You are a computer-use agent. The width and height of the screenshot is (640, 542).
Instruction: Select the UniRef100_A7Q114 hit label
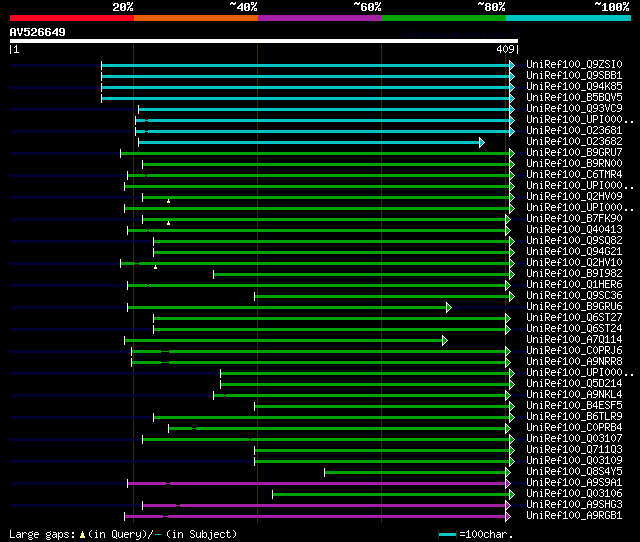(574, 340)
